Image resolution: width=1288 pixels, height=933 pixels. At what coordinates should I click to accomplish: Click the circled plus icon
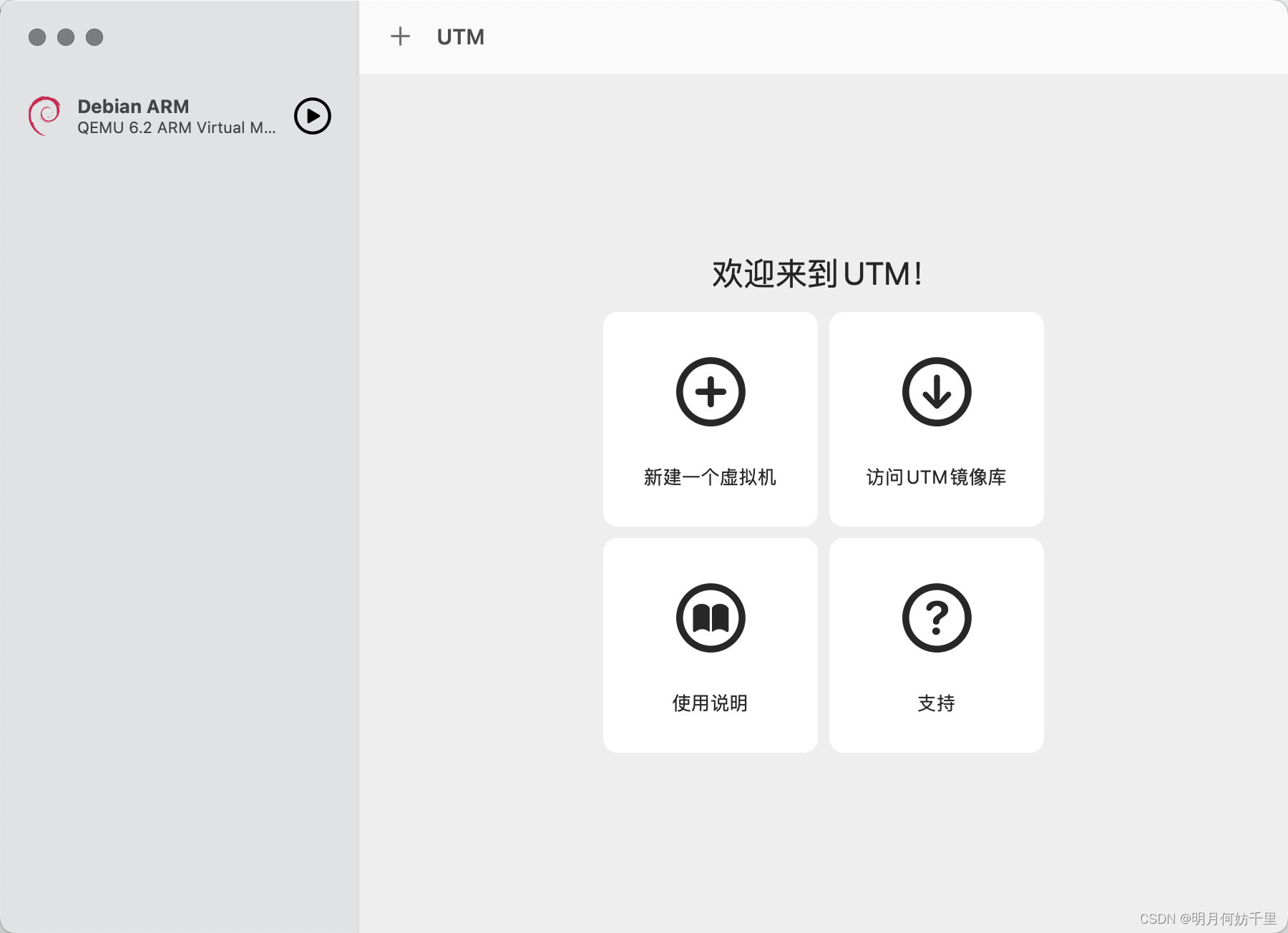(x=711, y=392)
